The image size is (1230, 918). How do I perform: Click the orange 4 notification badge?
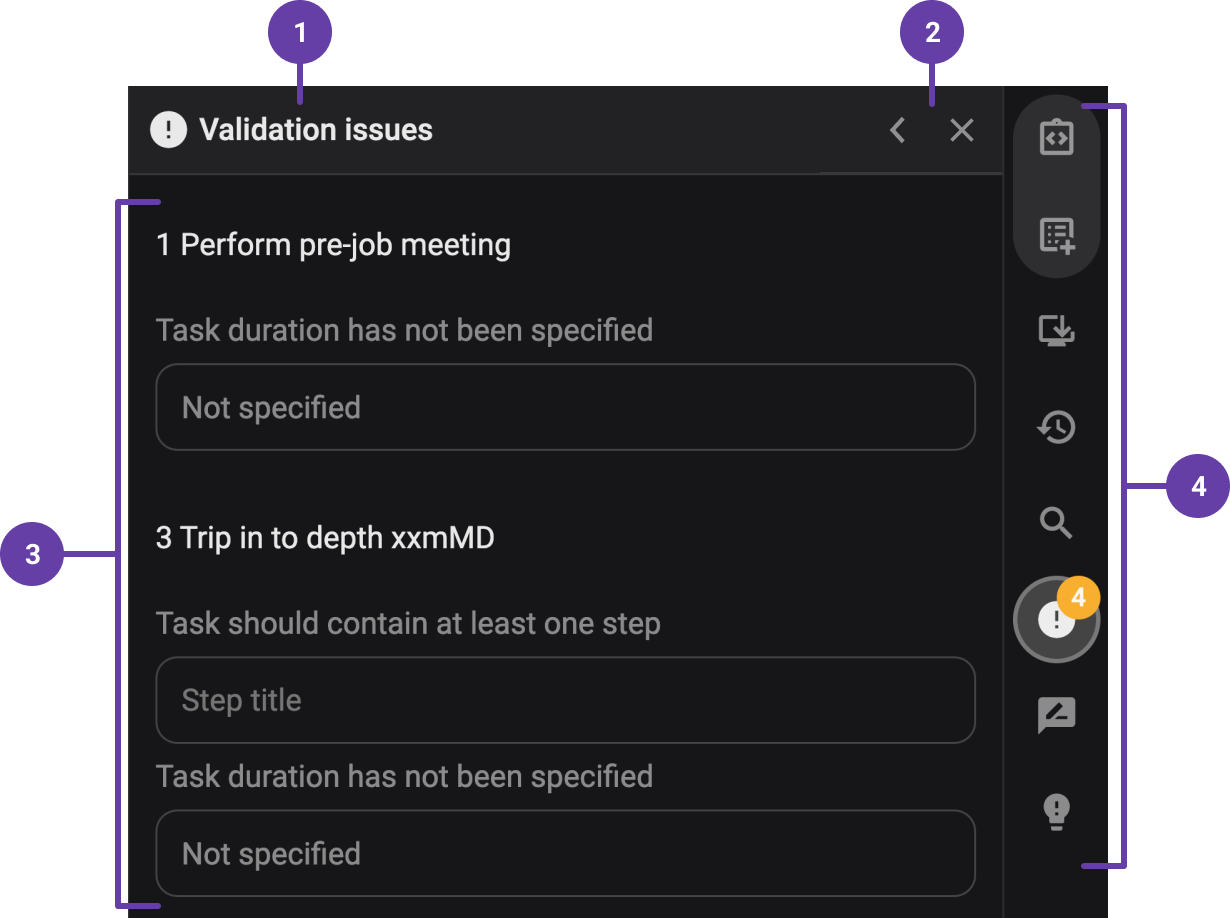click(1080, 597)
